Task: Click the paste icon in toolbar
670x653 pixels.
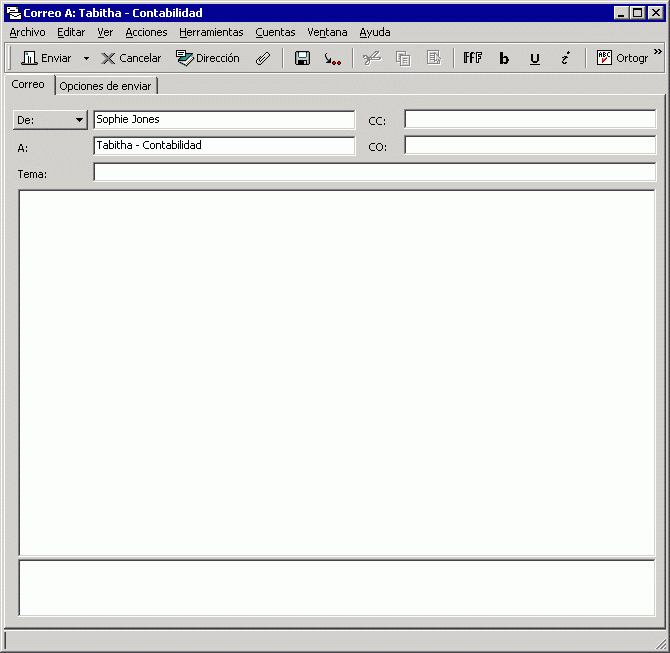Action: click(434, 58)
